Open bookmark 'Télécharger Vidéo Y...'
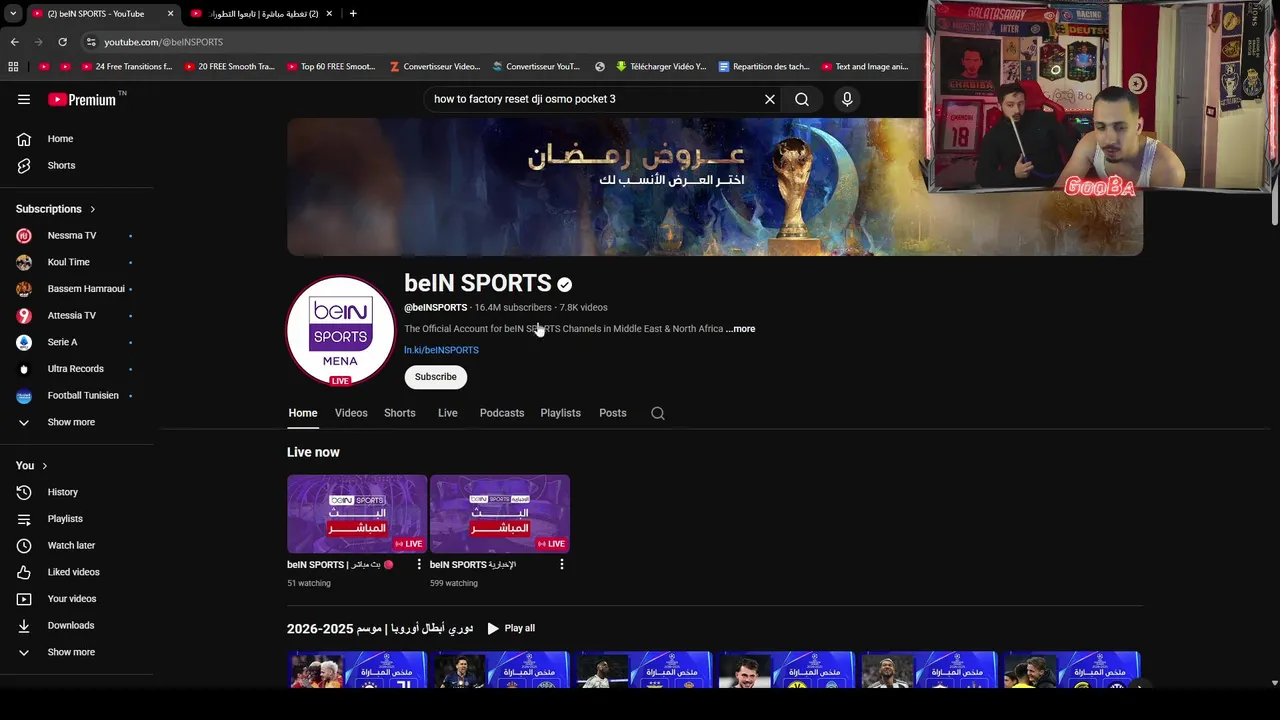The height and width of the screenshot is (720, 1280). click(661, 67)
